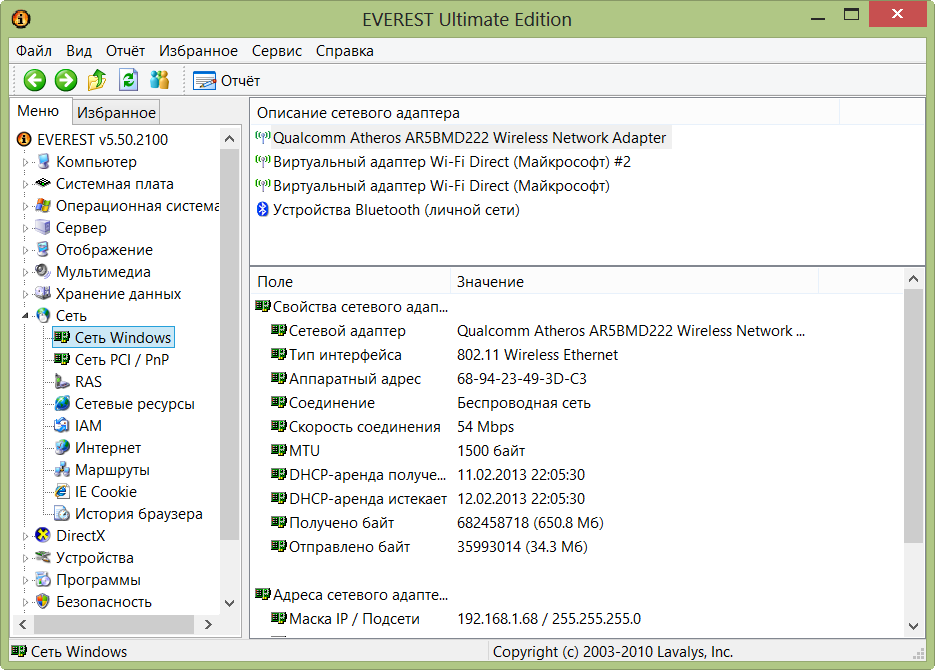Select the EVEREST v5.50.2100 root item
The image size is (935, 670).
point(94,139)
